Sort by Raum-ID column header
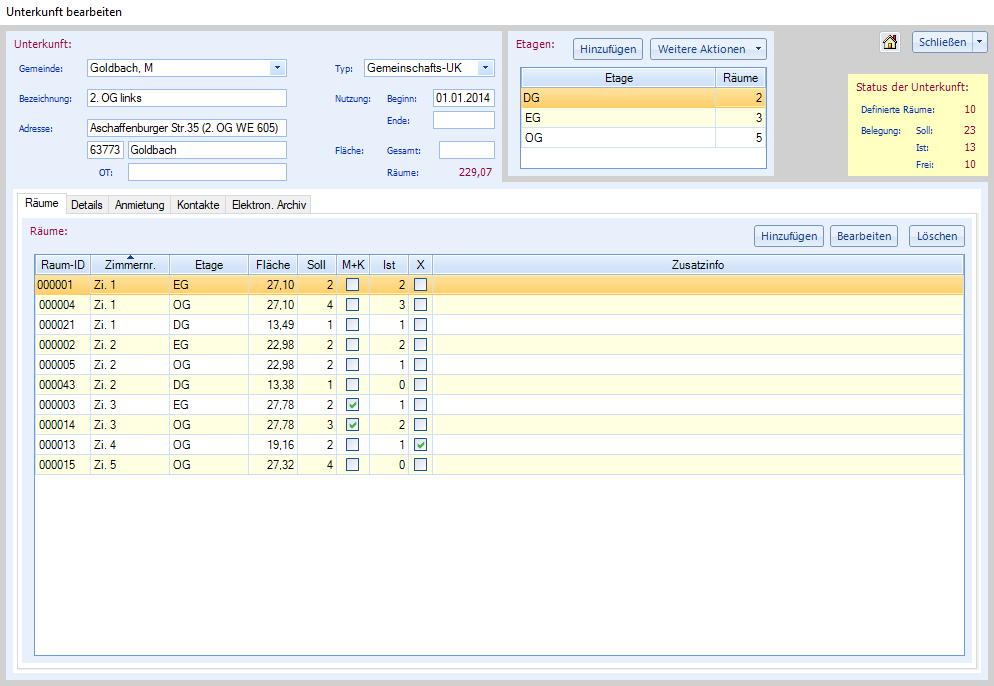 point(63,265)
